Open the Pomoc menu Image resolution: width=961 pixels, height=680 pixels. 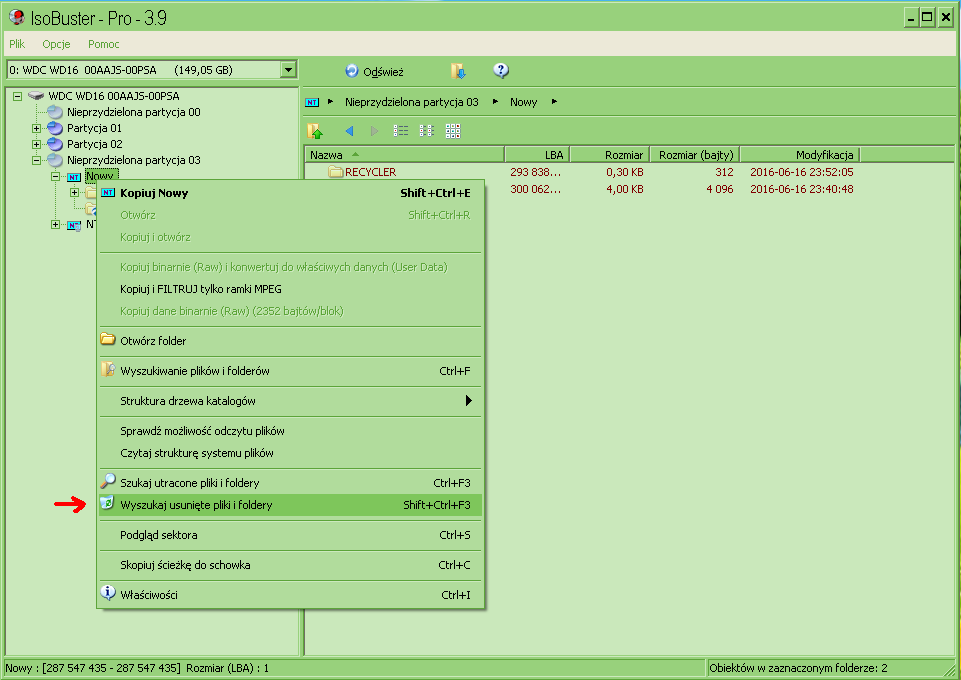[x=104, y=44]
